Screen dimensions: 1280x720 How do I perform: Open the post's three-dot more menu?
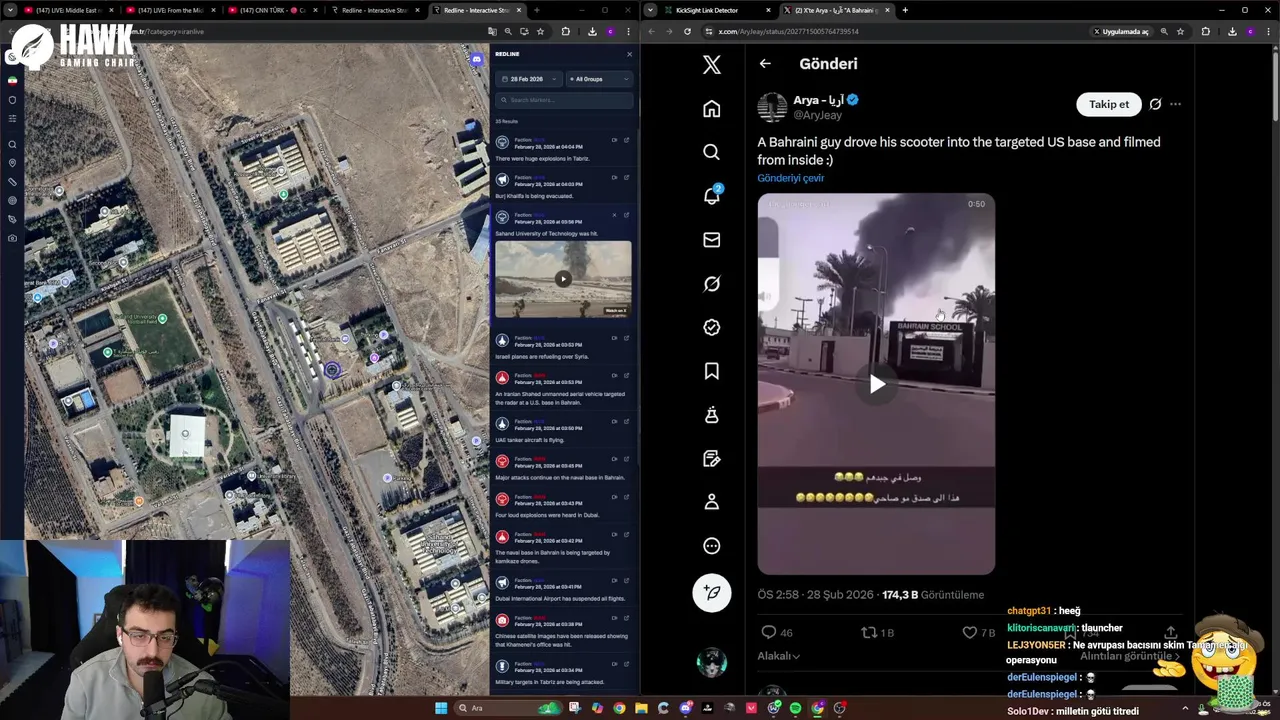(x=1175, y=104)
